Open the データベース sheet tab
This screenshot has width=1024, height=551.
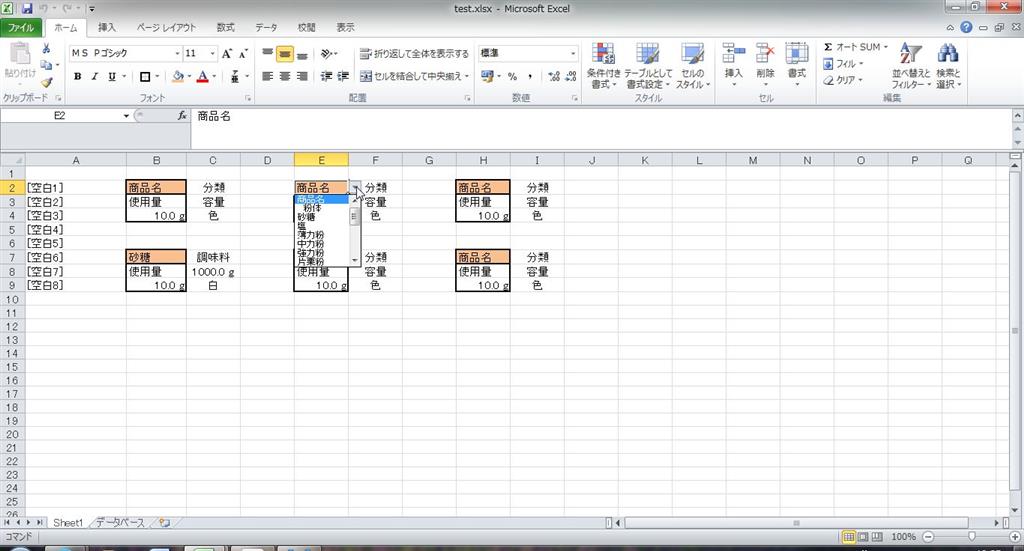click(x=120, y=523)
